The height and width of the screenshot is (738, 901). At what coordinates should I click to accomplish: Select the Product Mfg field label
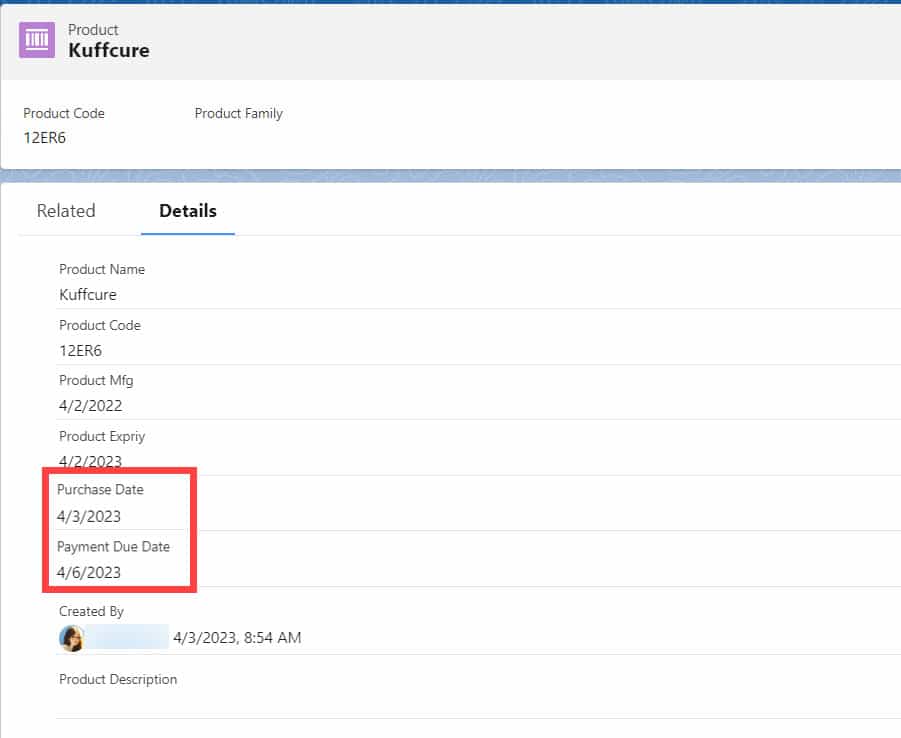[96, 380]
